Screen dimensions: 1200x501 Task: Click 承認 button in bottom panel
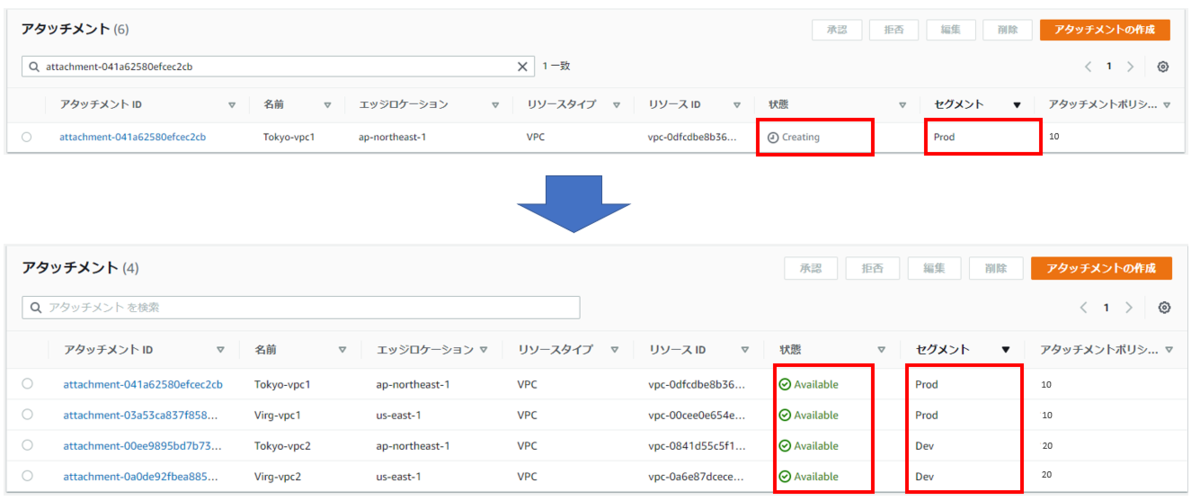click(812, 268)
